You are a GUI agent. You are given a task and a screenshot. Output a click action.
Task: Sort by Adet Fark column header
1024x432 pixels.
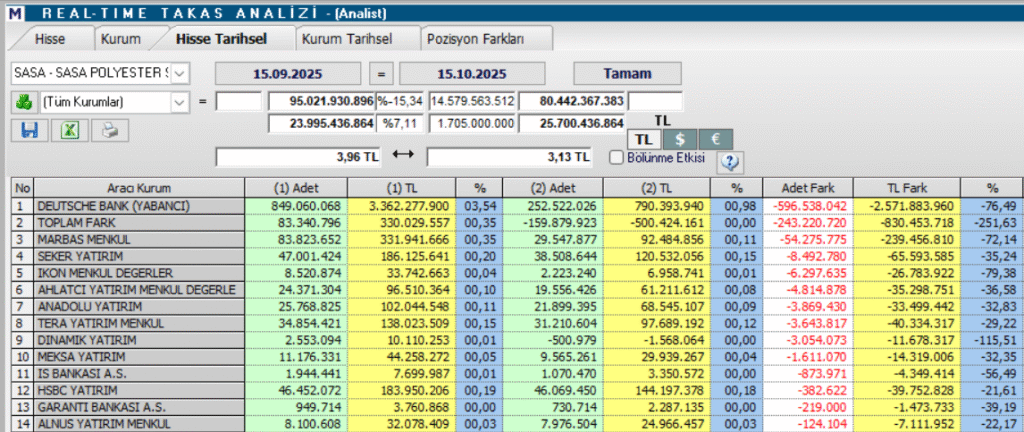(807, 188)
